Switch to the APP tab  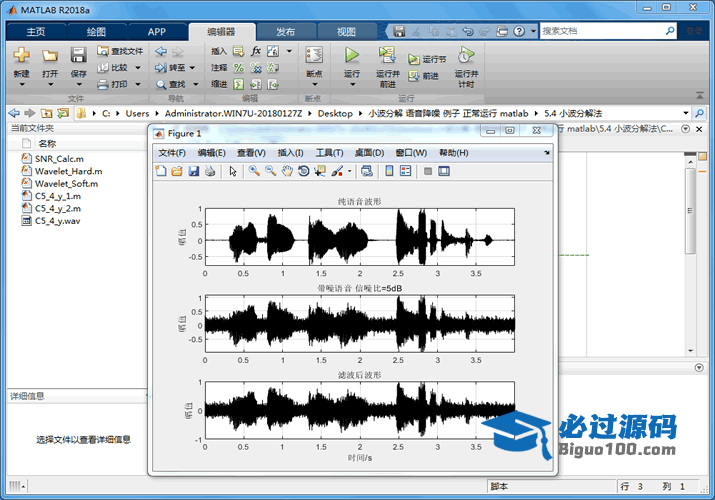tap(157, 32)
